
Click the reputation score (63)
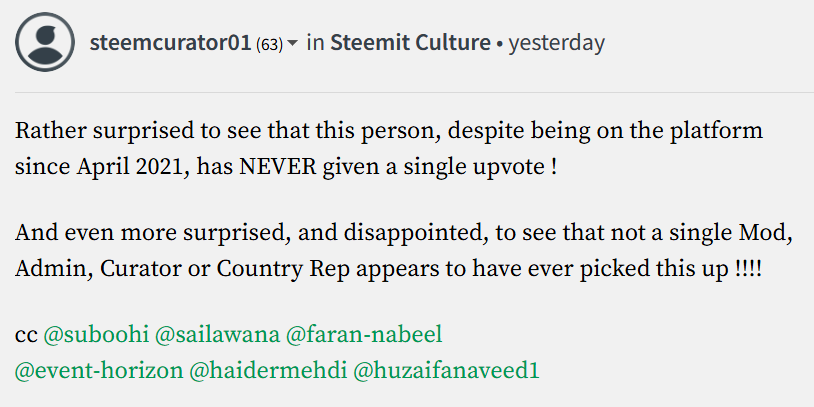click(x=269, y=44)
